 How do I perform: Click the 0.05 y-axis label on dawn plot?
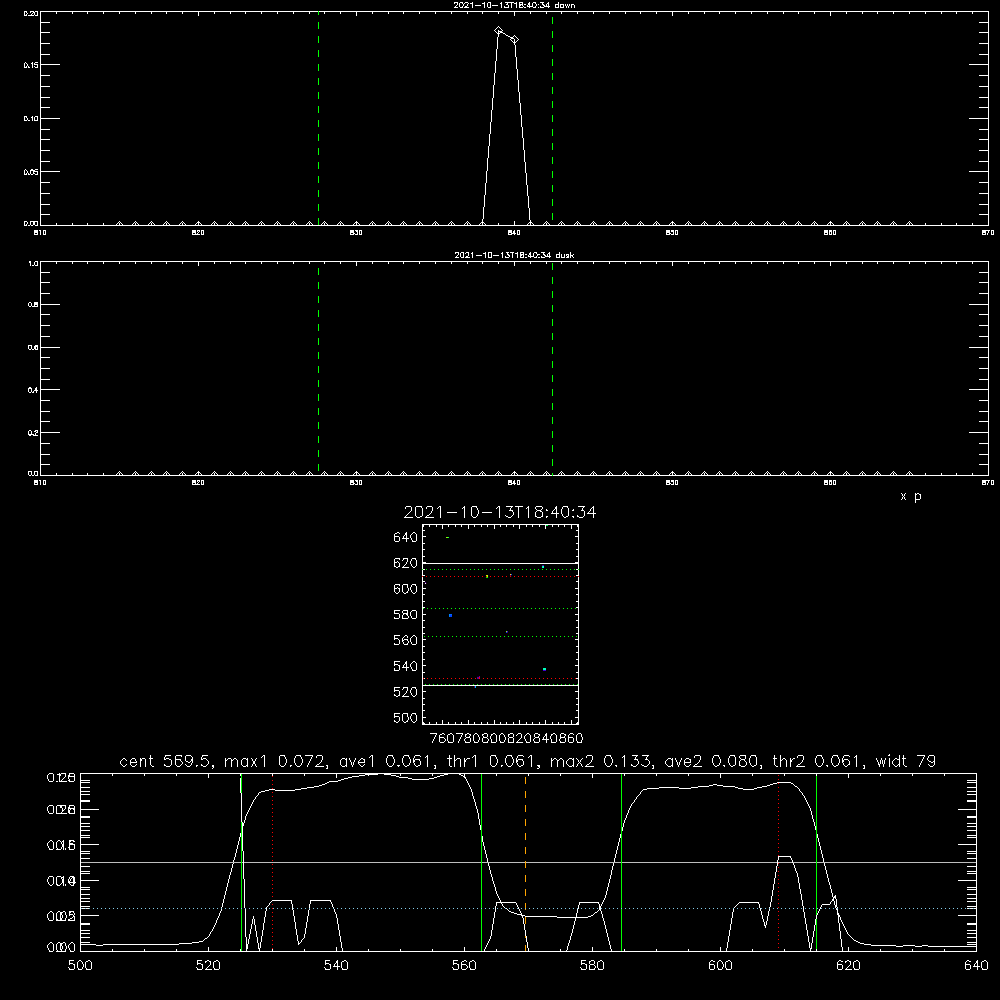pos(31,172)
